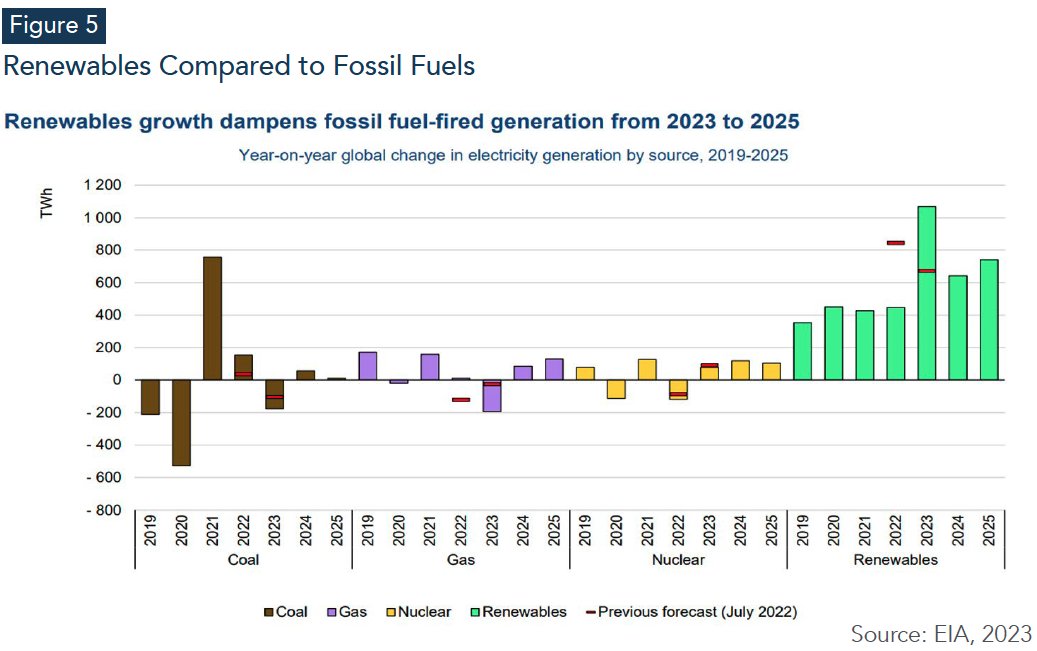Click the 'Source: EIA, 2023' caption

tap(941, 634)
